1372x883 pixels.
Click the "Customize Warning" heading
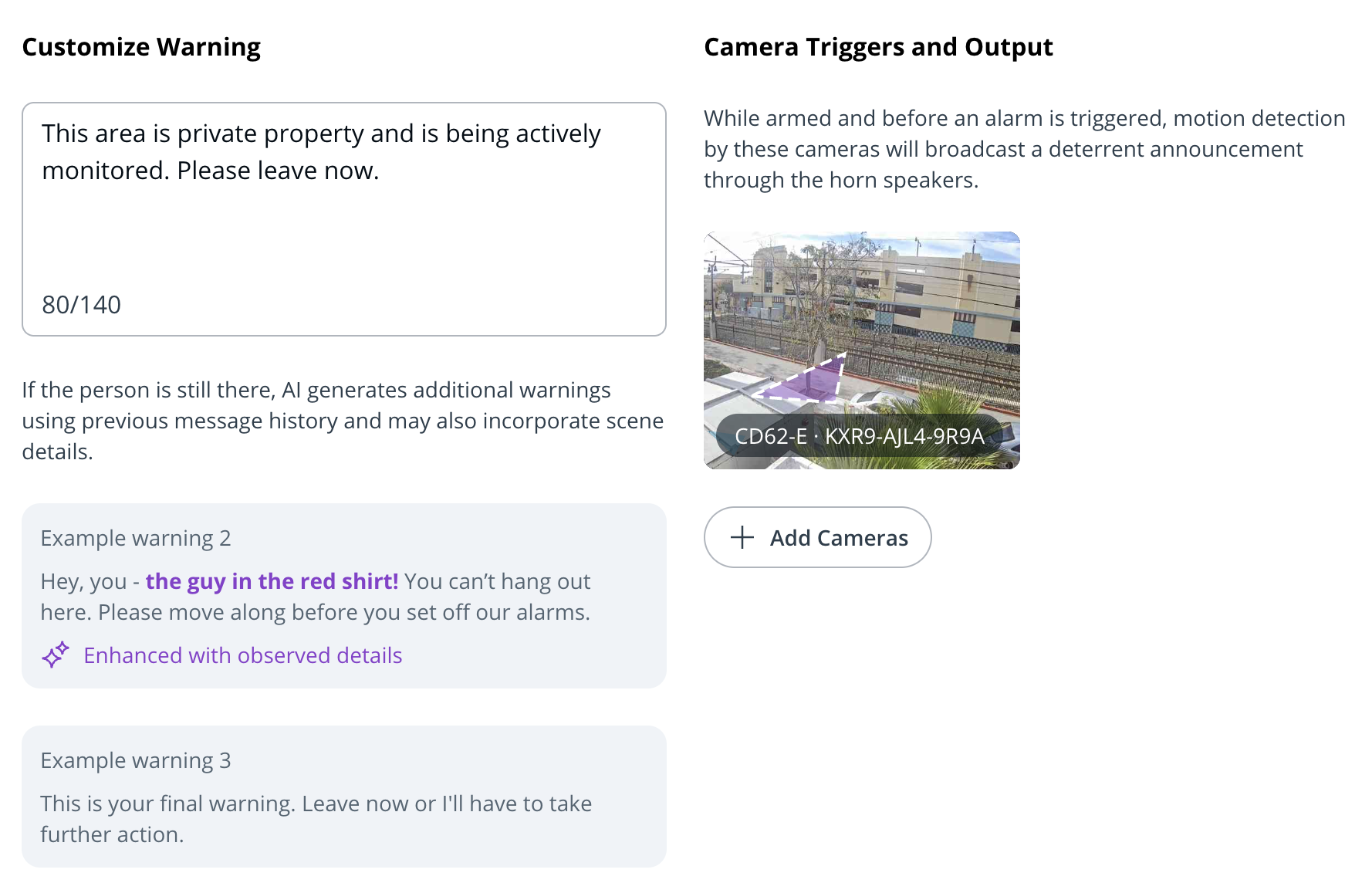141,47
